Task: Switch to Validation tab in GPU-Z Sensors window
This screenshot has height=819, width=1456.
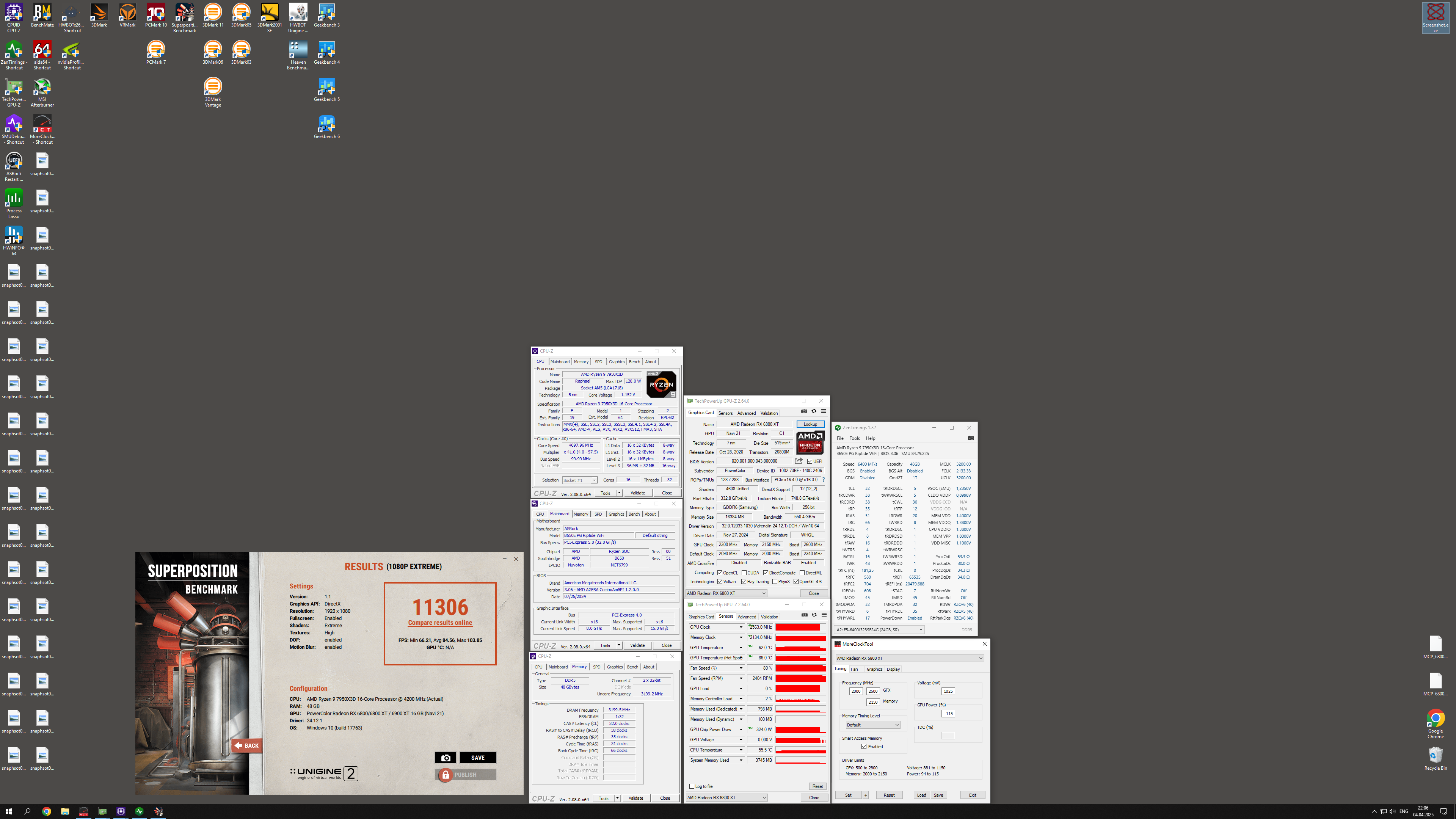Action: [769, 617]
